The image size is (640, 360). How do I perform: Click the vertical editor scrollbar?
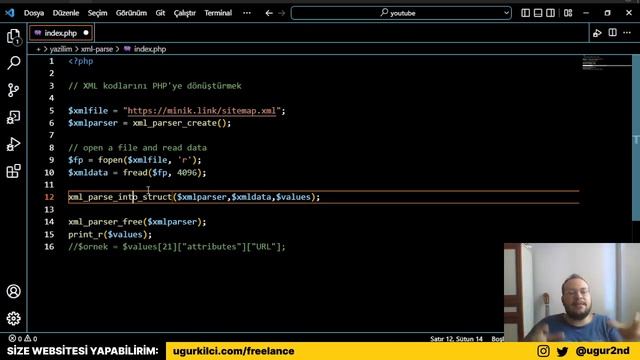(x=636, y=138)
